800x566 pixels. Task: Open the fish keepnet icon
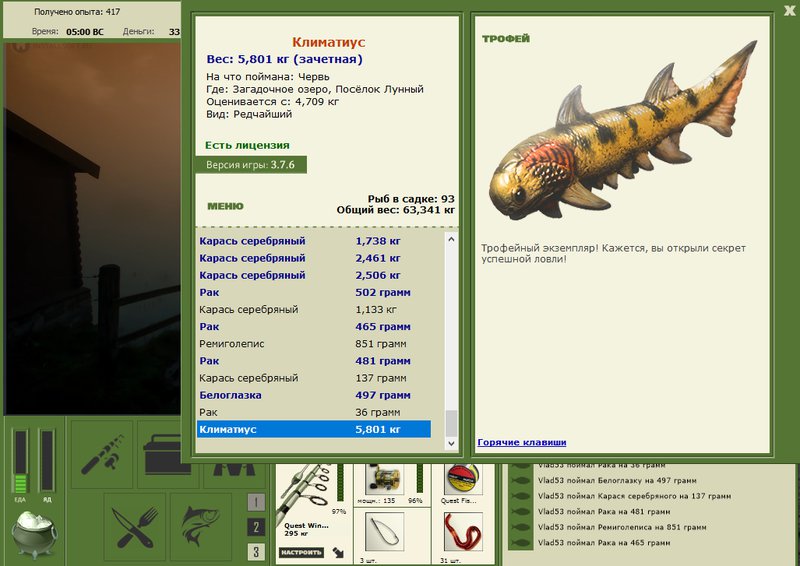pos(201,527)
